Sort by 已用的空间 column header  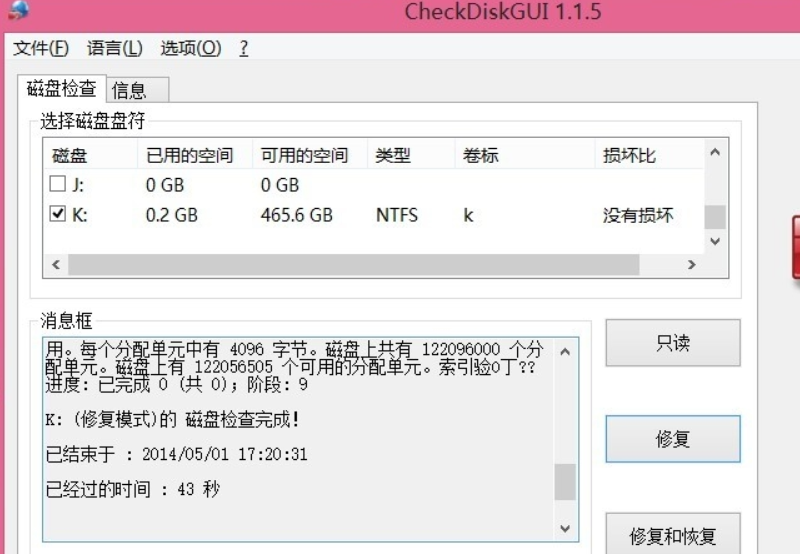(x=189, y=155)
